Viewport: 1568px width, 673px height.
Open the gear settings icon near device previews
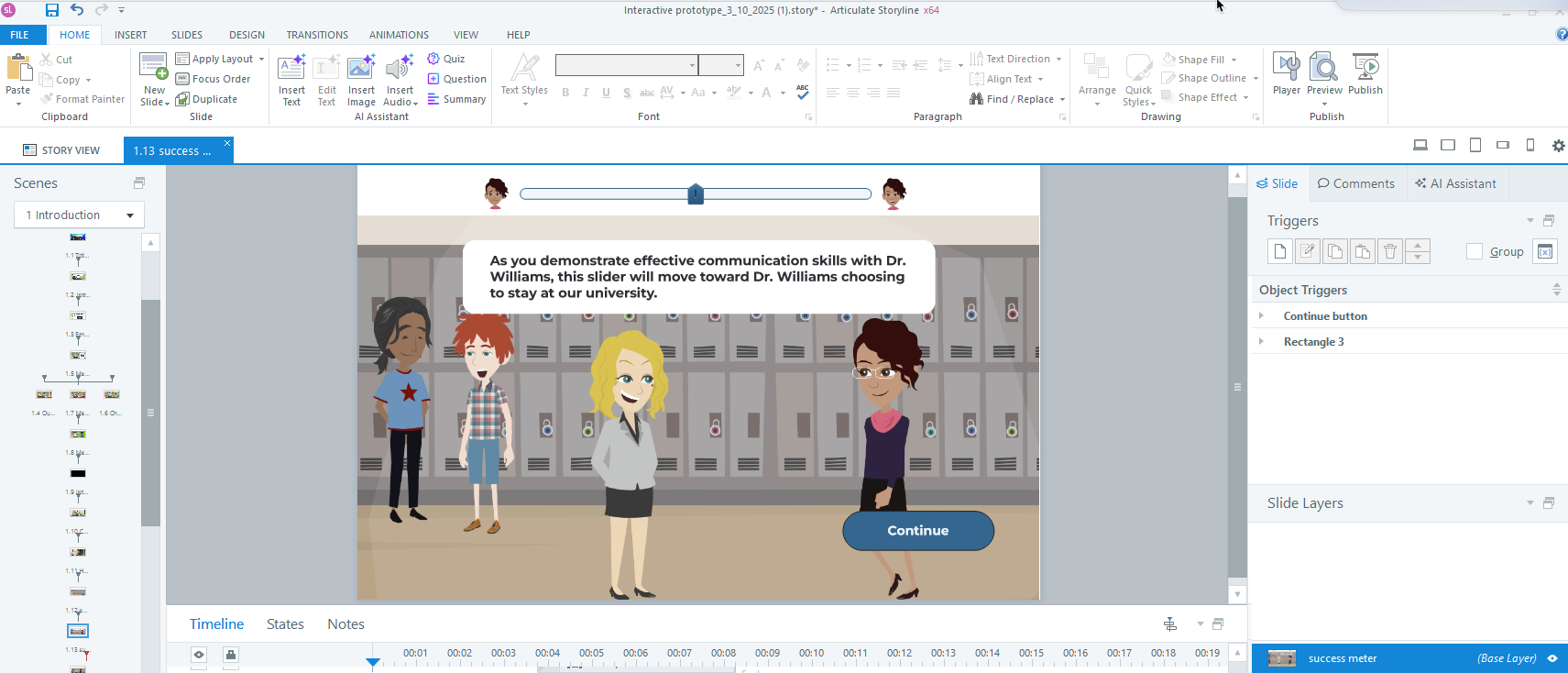coord(1558,145)
